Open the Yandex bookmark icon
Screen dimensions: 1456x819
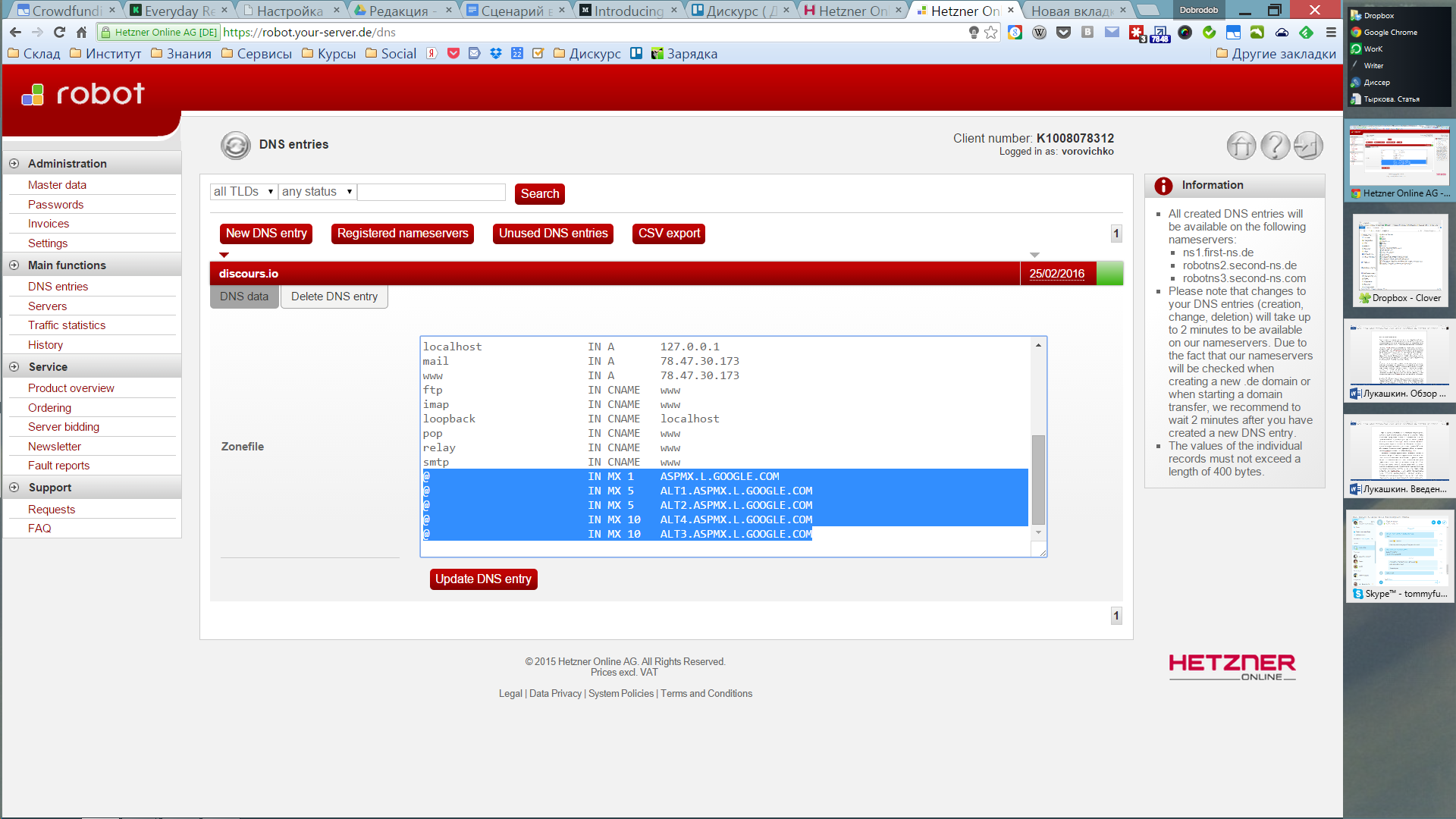pyautogui.click(x=431, y=54)
